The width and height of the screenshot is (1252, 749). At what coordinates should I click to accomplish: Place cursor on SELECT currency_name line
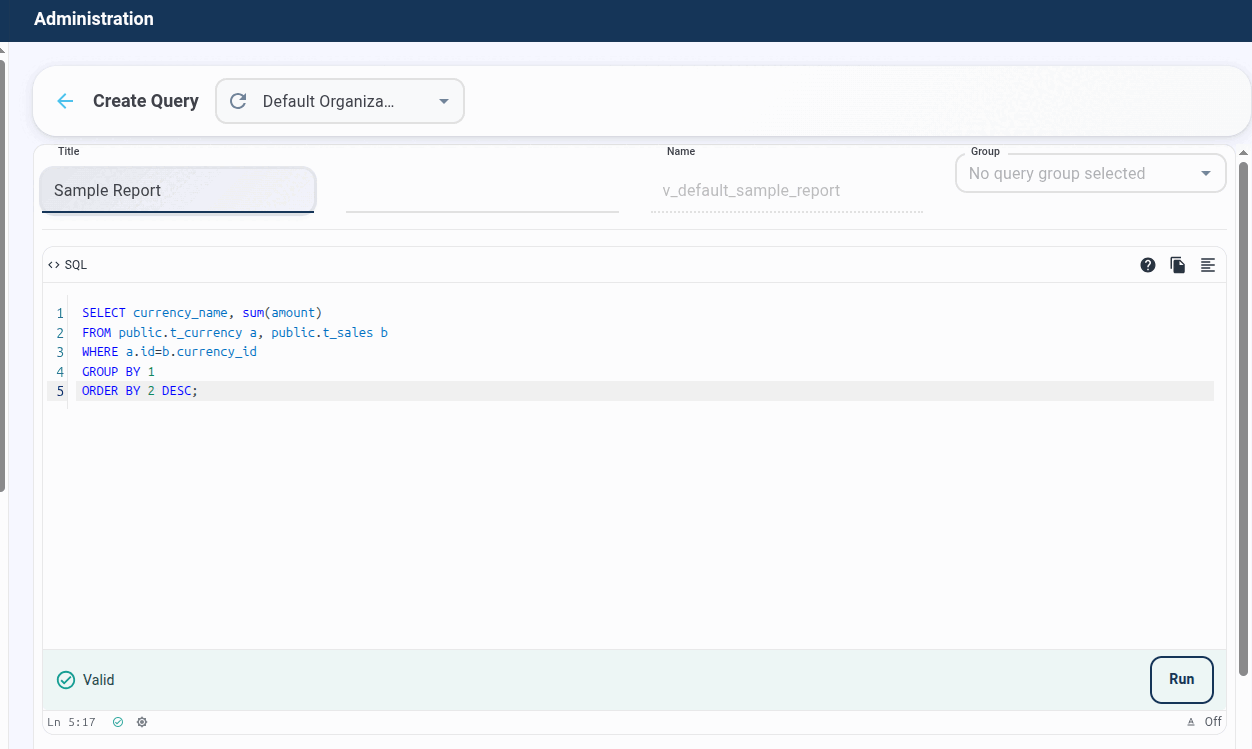coord(202,313)
